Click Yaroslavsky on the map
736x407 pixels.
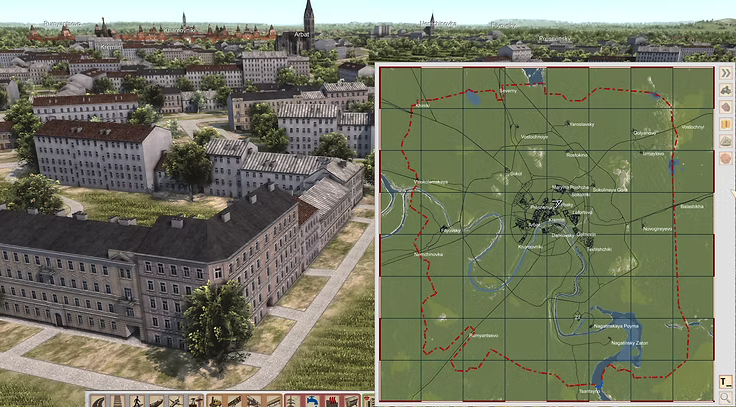(582, 124)
